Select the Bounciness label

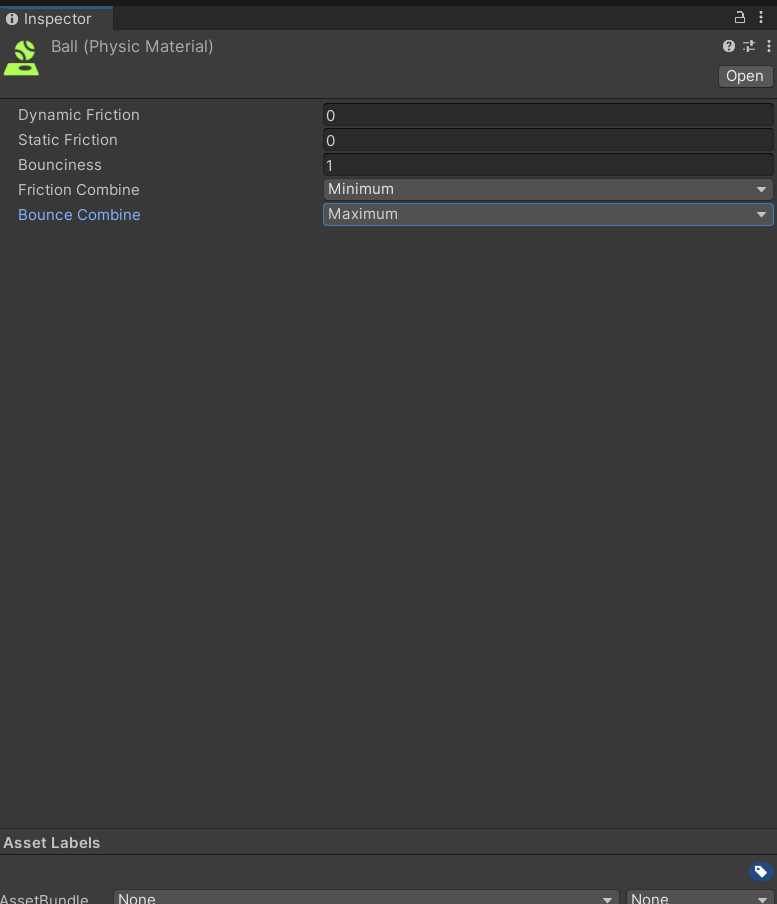tap(59, 165)
